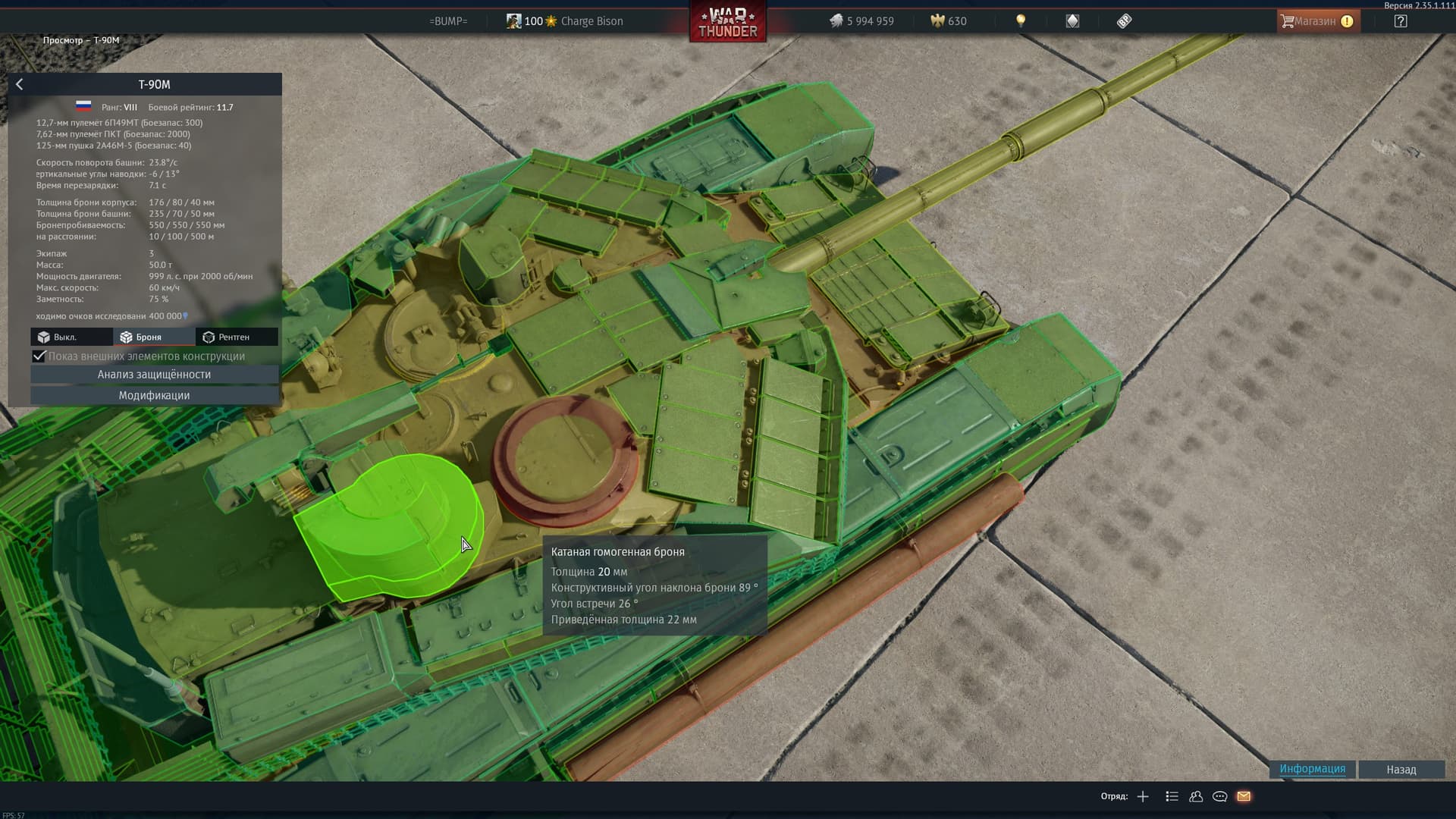The width and height of the screenshot is (1456, 819).
Task: Open the squad list icon
Action: point(1172,796)
